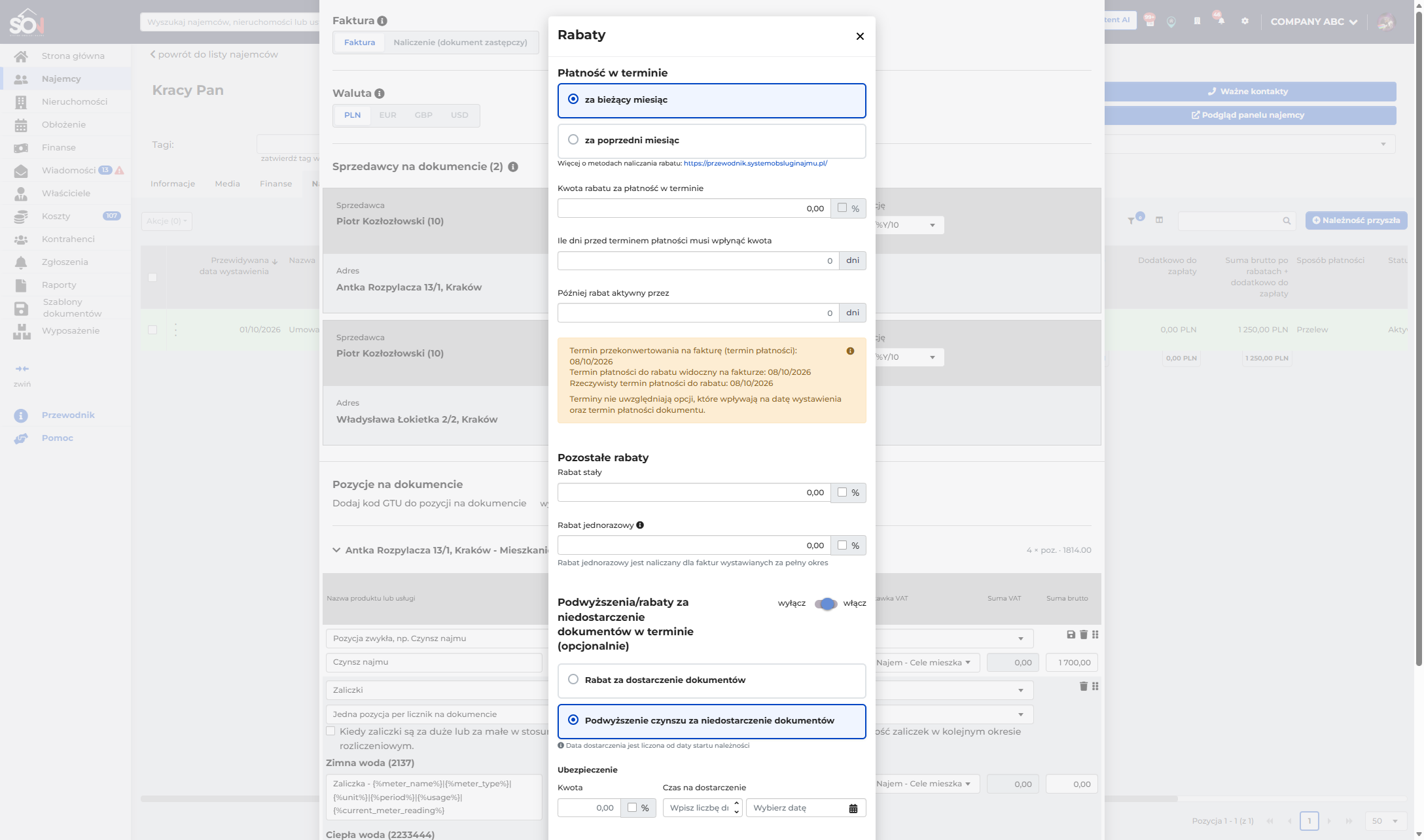
Task: Open the COMPANY ABC account dropdown
Action: [1313, 22]
